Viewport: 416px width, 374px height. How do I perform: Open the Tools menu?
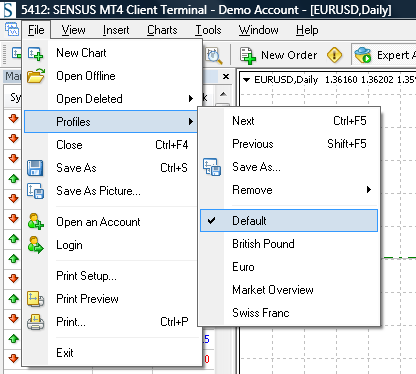[208, 30]
